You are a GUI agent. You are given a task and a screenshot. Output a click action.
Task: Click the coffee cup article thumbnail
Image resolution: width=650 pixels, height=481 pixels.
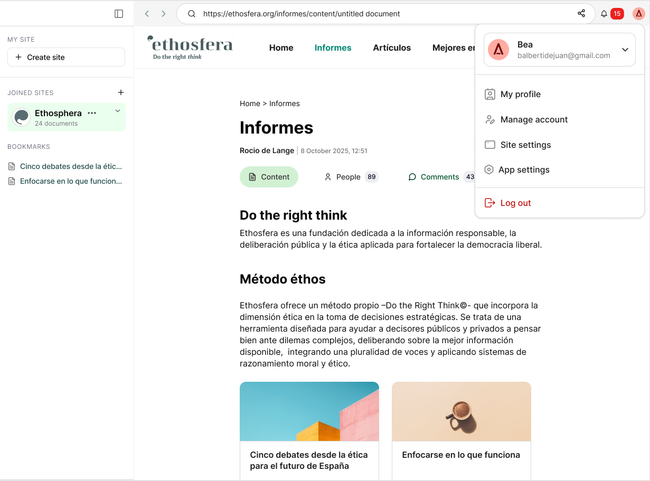coord(461,411)
